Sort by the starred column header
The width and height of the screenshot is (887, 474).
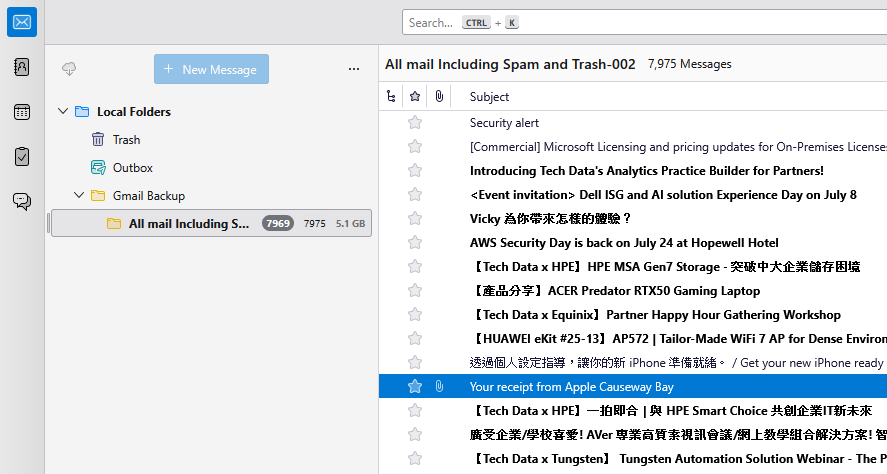pos(415,96)
